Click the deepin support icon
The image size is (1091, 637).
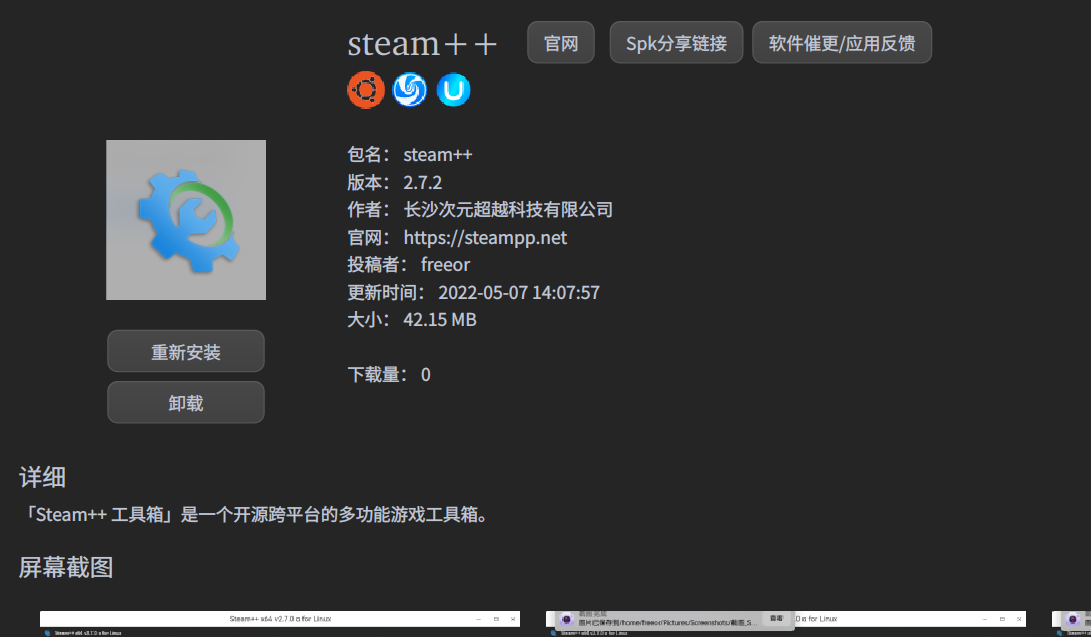tap(410, 90)
